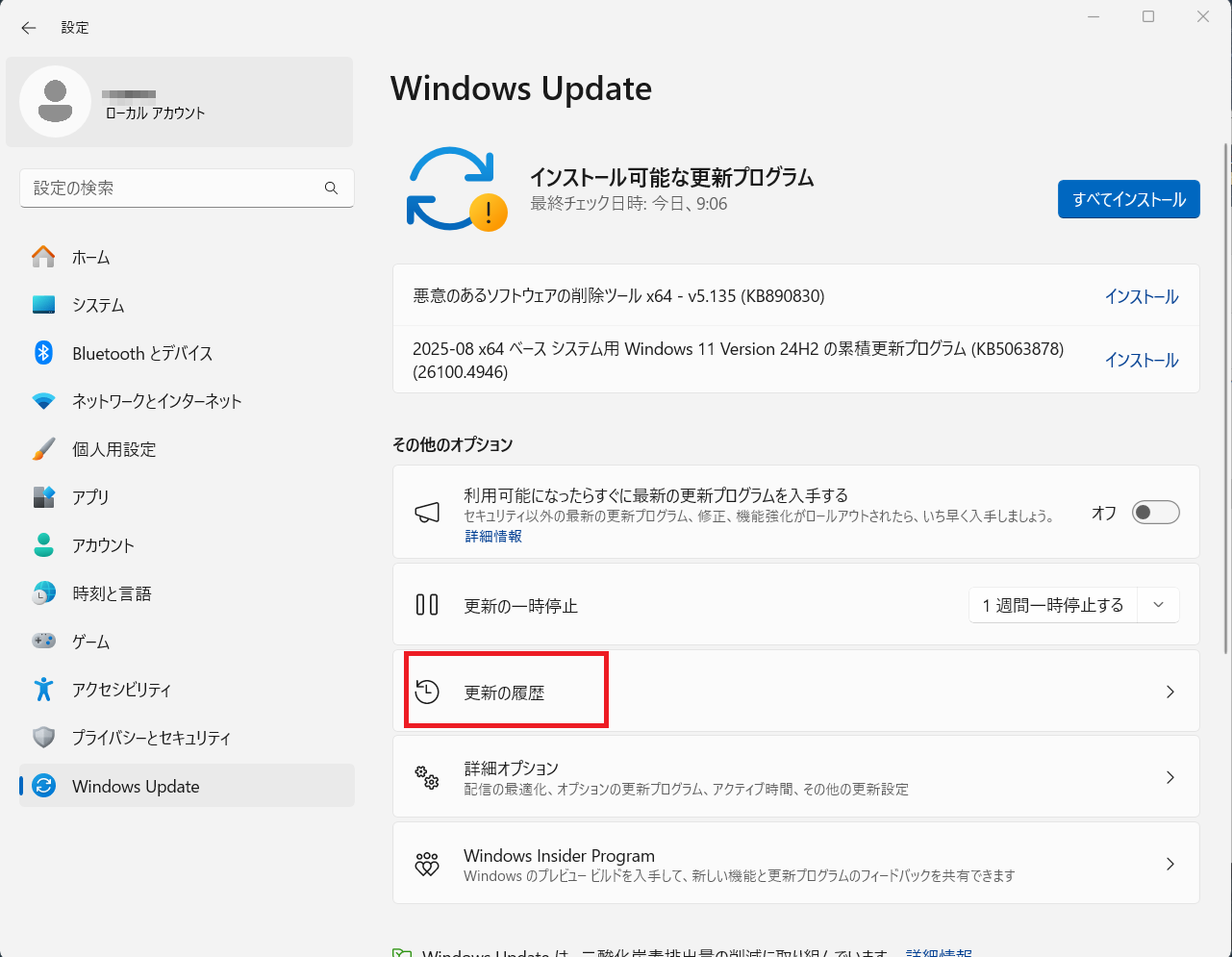1232x957 pixels.
Task: Click the gears icon for 詳細オプション
Action: 427,777
